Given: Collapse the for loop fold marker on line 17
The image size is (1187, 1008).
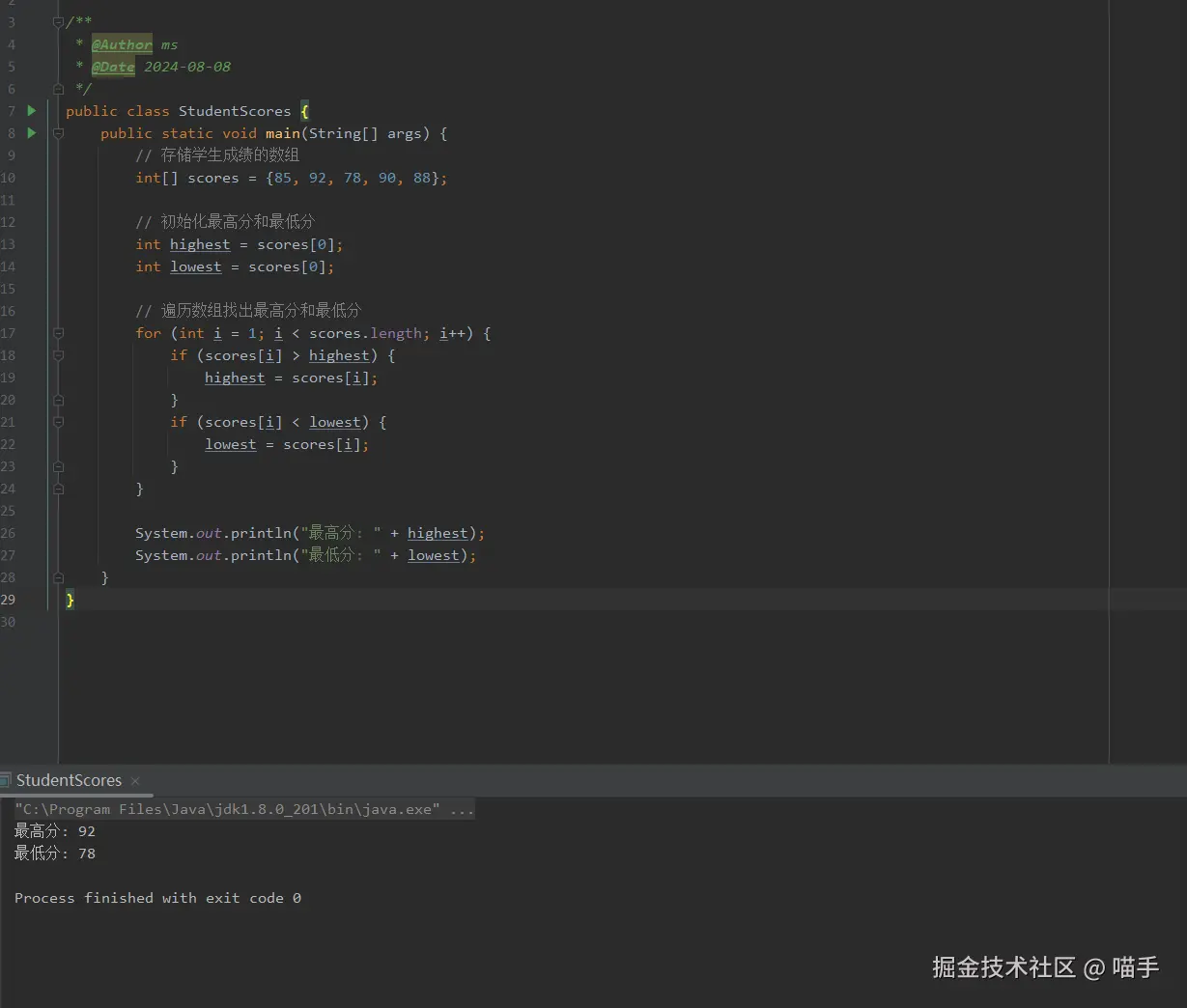Looking at the screenshot, I should click(x=58, y=333).
